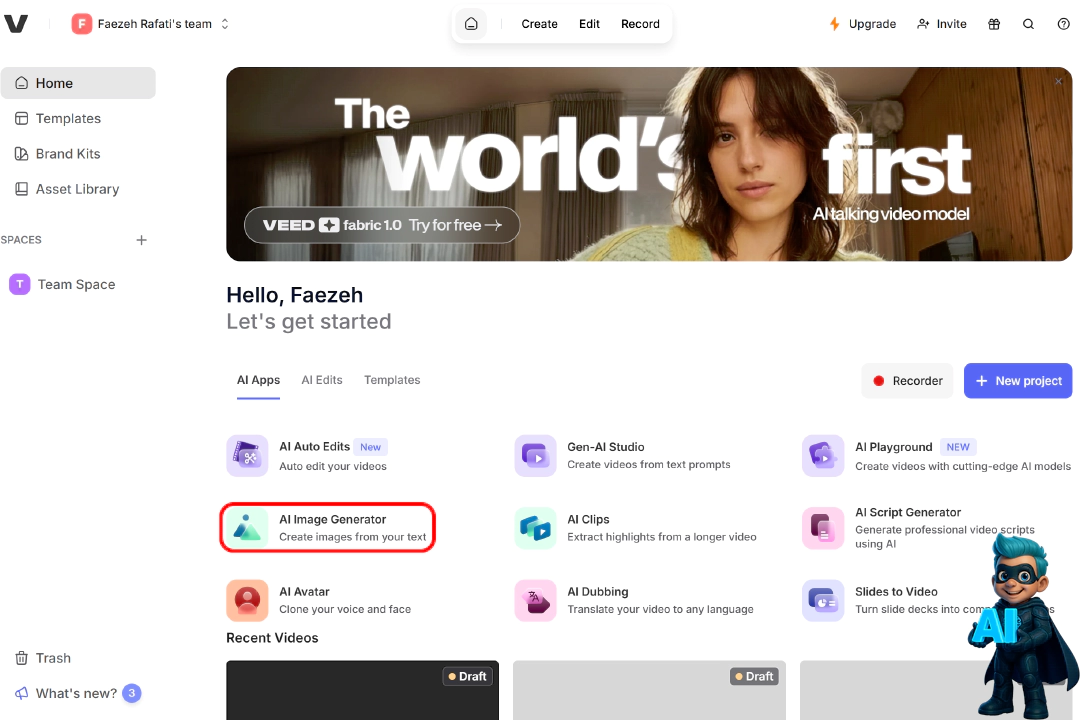Launch the AI Clips app icon
Image resolution: width=1080 pixels, height=720 pixels.
coord(535,528)
